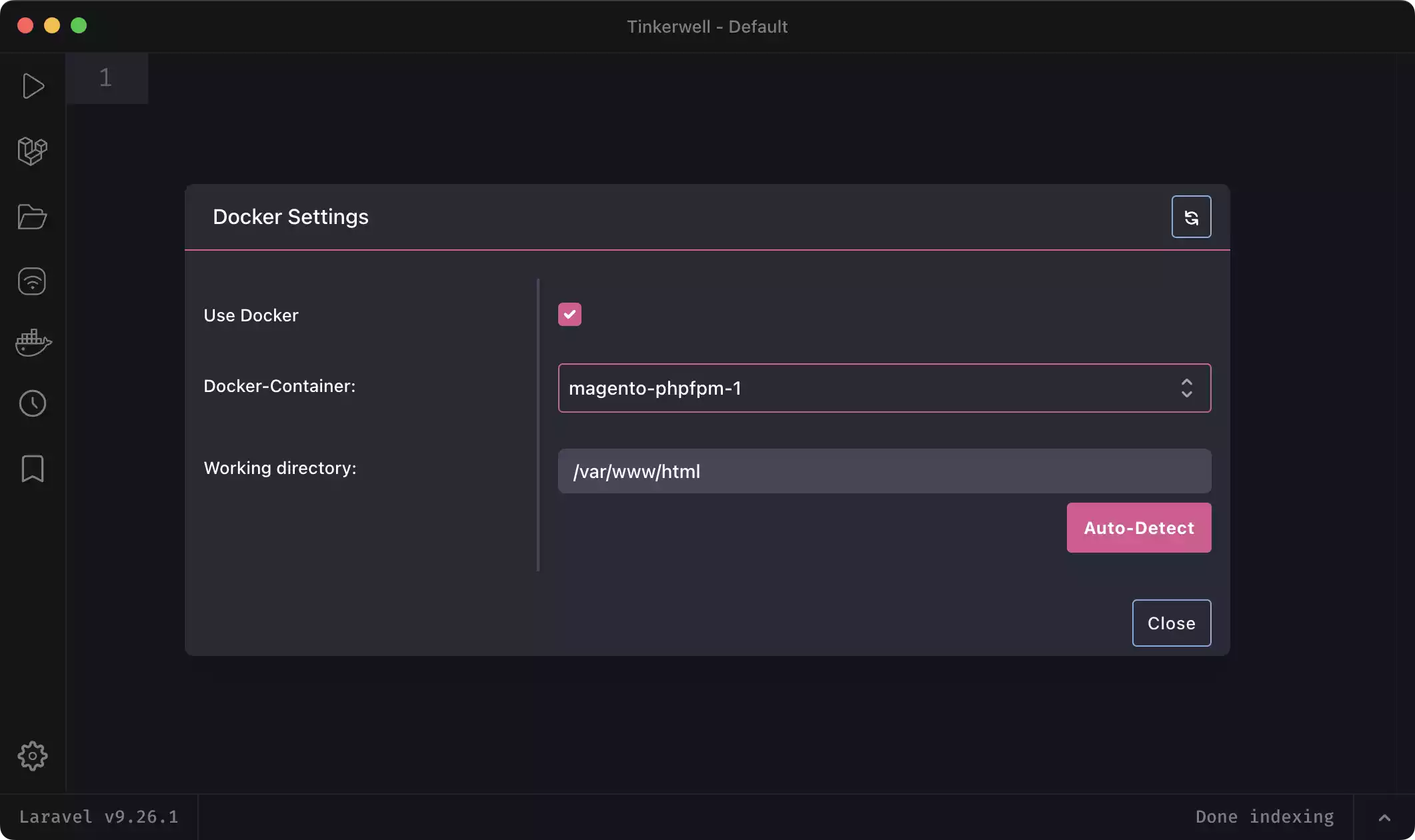Open SSH remote connection icon

tap(32, 281)
